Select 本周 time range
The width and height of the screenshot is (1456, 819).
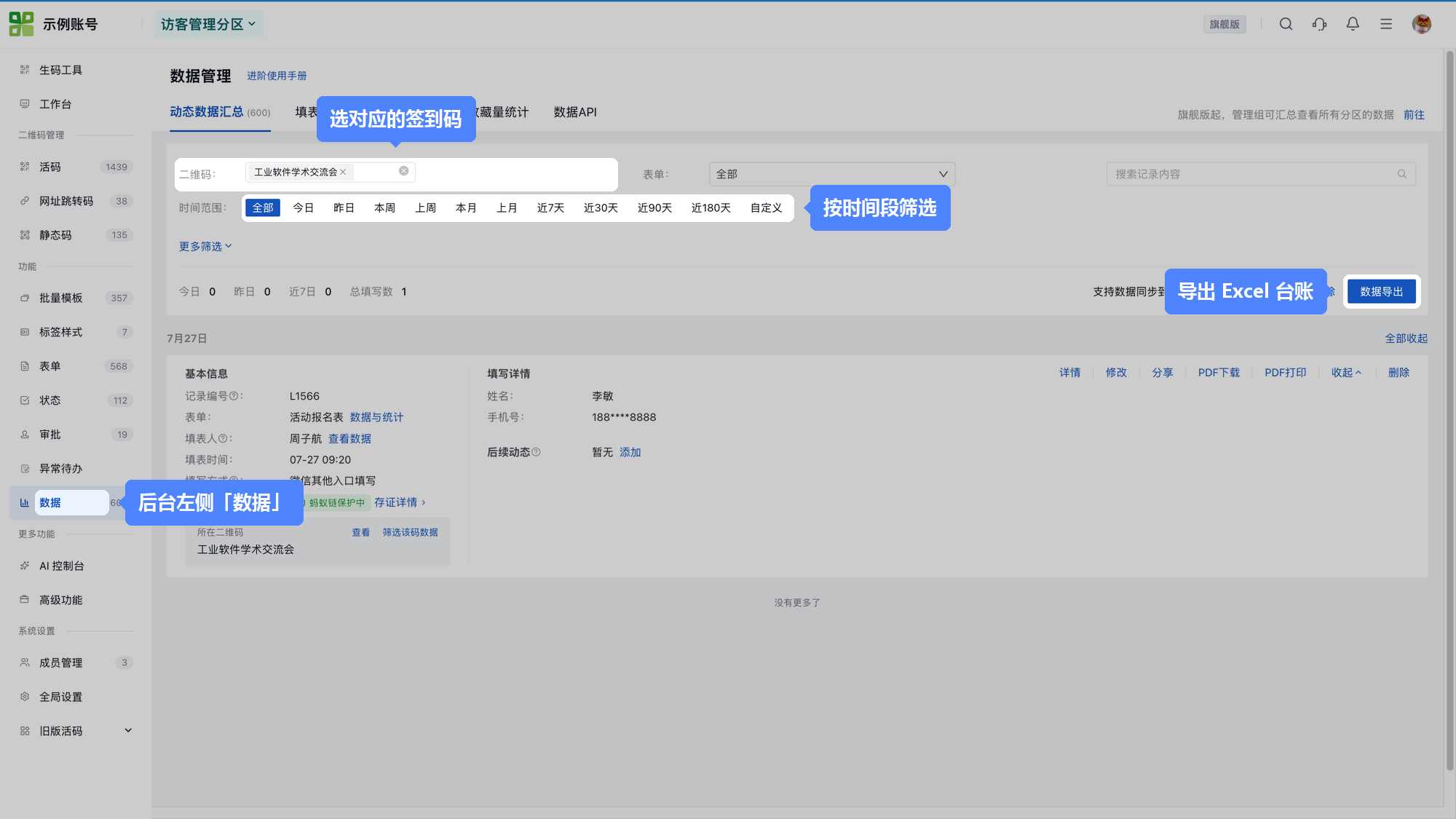pyautogui.click(x=384, y=208)
